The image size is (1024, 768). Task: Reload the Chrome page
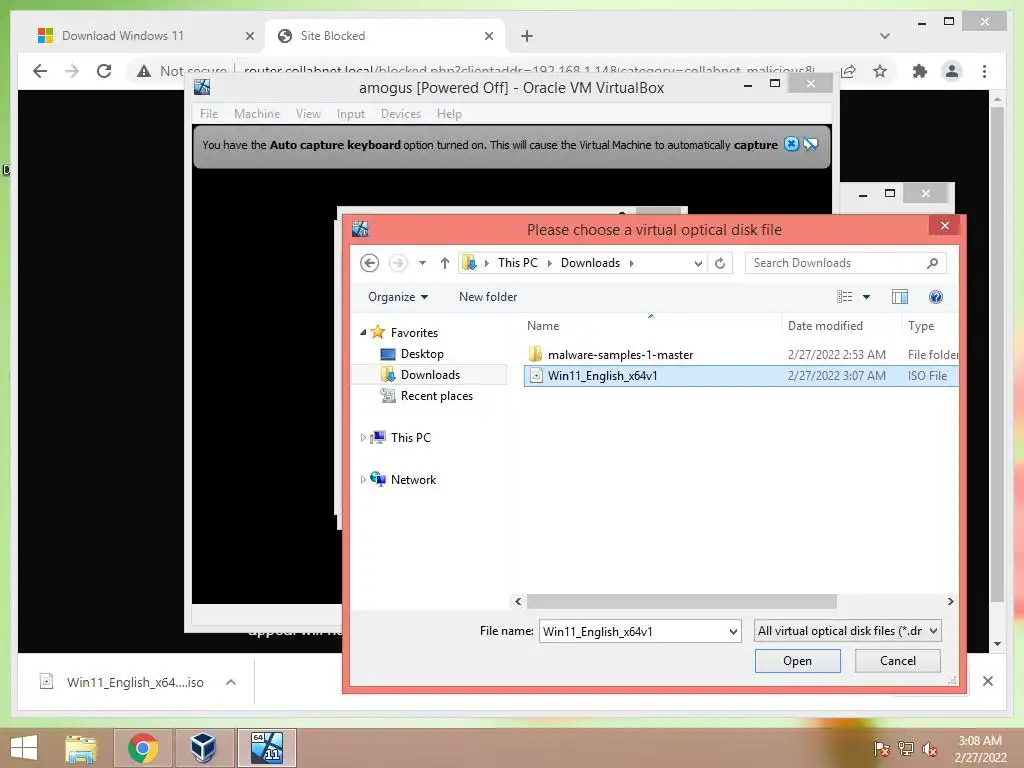pyautogui.click(x=104, y=71)
